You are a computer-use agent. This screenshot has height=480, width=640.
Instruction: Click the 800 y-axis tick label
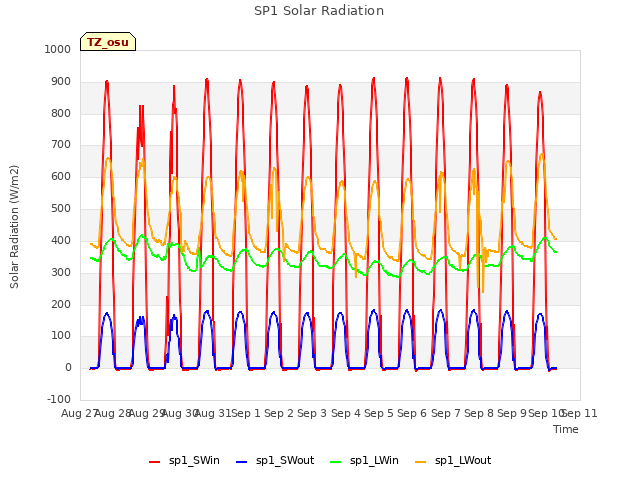point(61,113)
